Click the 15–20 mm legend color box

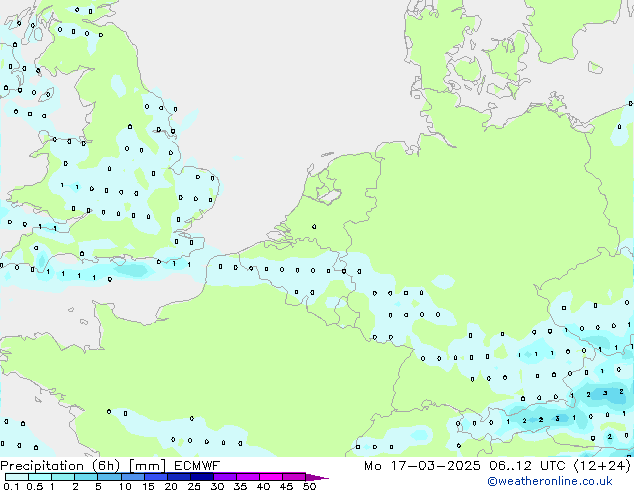click(x=155, y=477)
